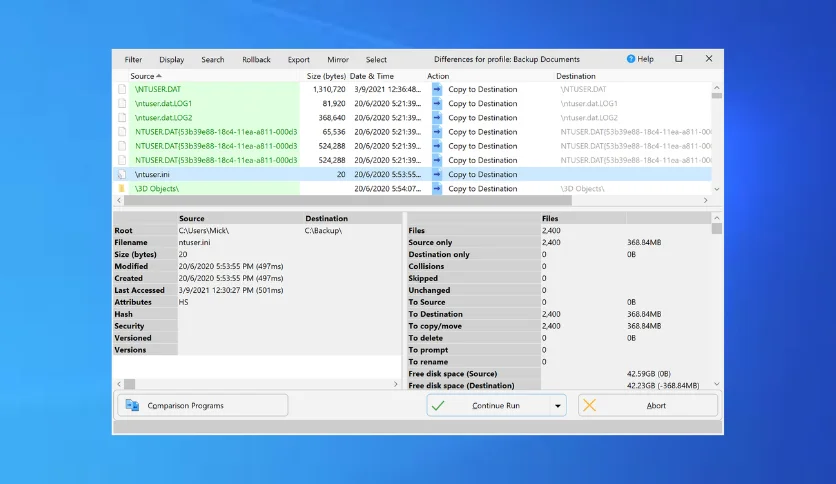Click the size value 1,310,720
The image size is (836, 484).
pos(329,89)
